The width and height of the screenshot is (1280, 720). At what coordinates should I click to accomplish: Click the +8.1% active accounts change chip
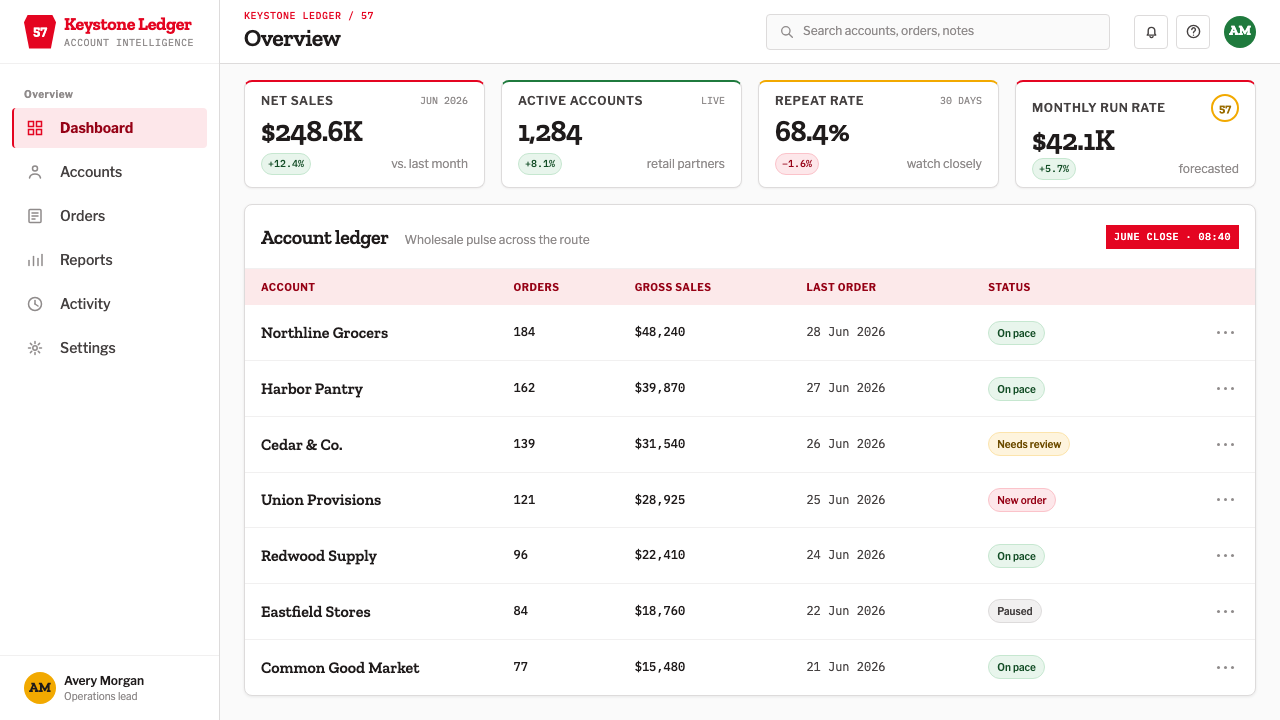tap(540, 164)
